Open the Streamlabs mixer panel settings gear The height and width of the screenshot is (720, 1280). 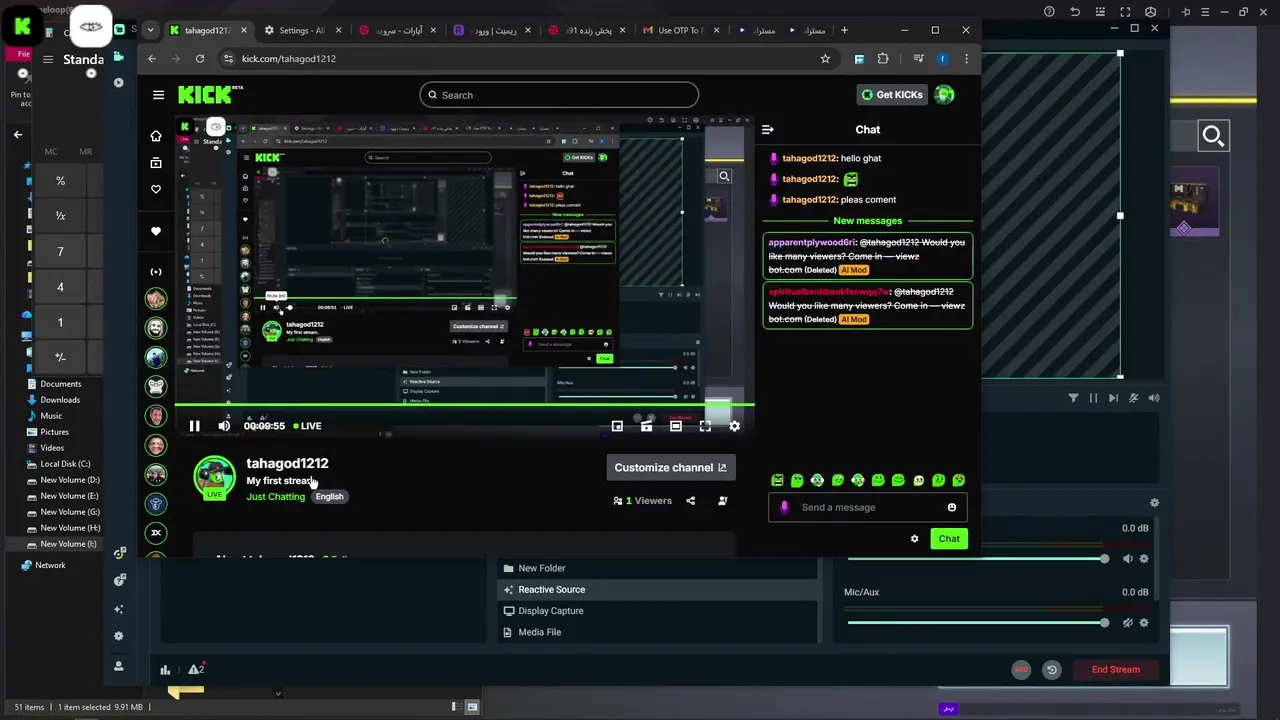tap(1154, 503)
